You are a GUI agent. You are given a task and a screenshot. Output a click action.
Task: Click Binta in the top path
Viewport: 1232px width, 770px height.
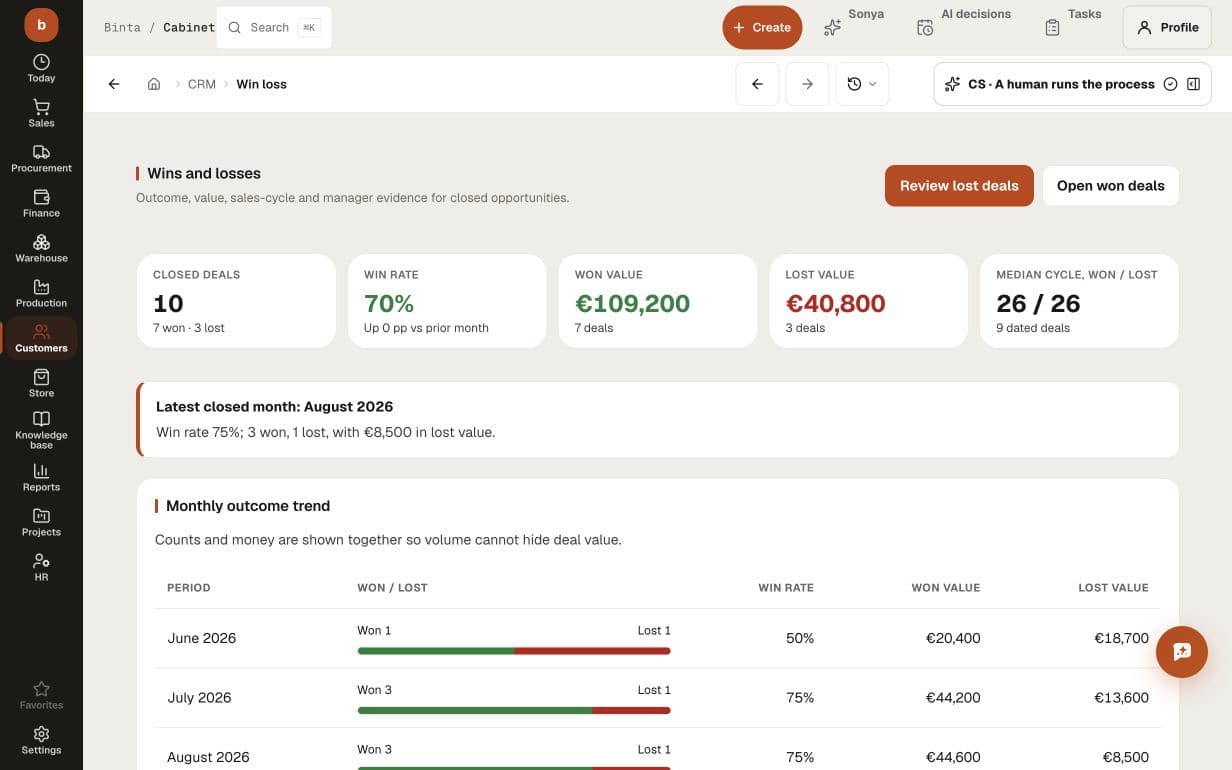(122, 27)
